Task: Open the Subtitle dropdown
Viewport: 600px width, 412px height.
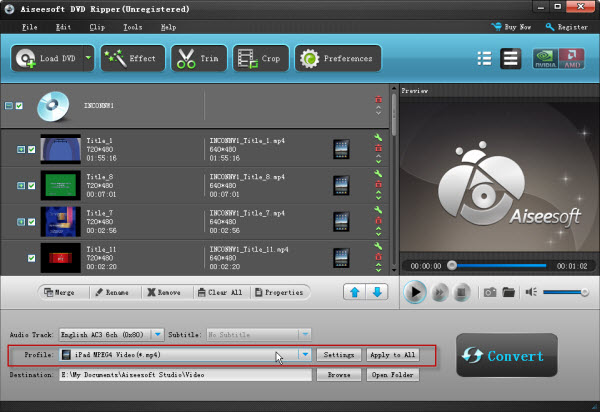Action: (x=305, y=335)
